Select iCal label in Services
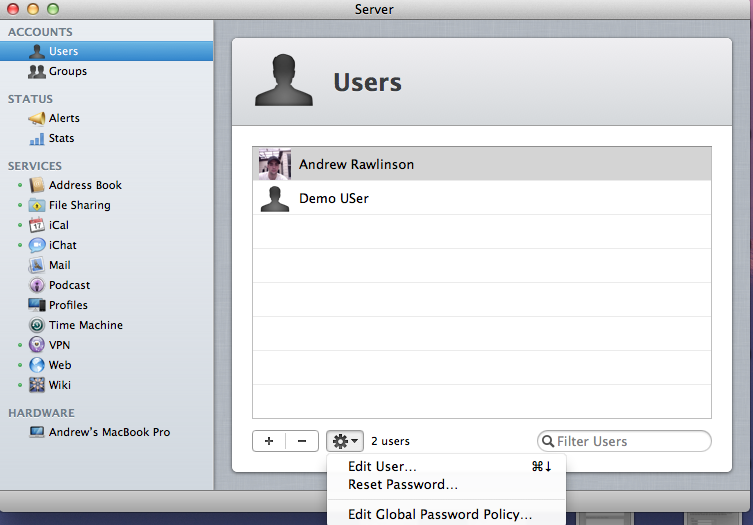This screenshot has height=525, width=753. [x=59, y=225]
